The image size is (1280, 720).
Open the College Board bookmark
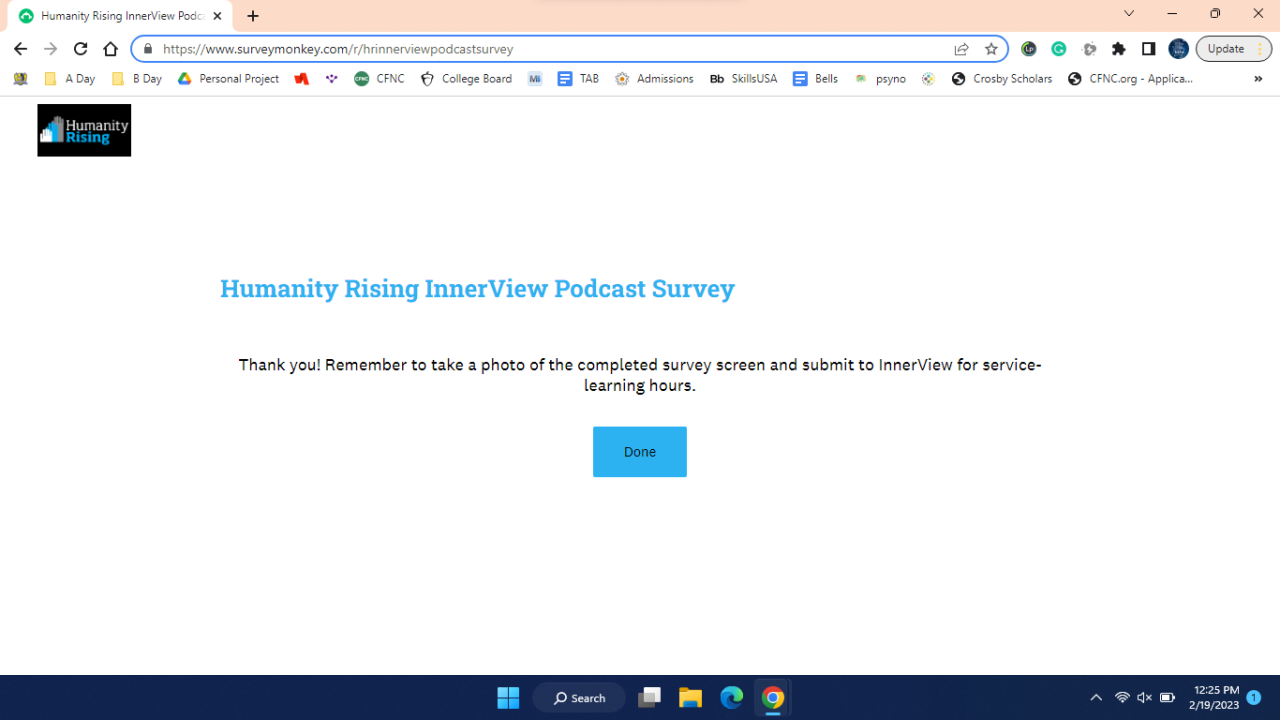[x=466, y=79]
